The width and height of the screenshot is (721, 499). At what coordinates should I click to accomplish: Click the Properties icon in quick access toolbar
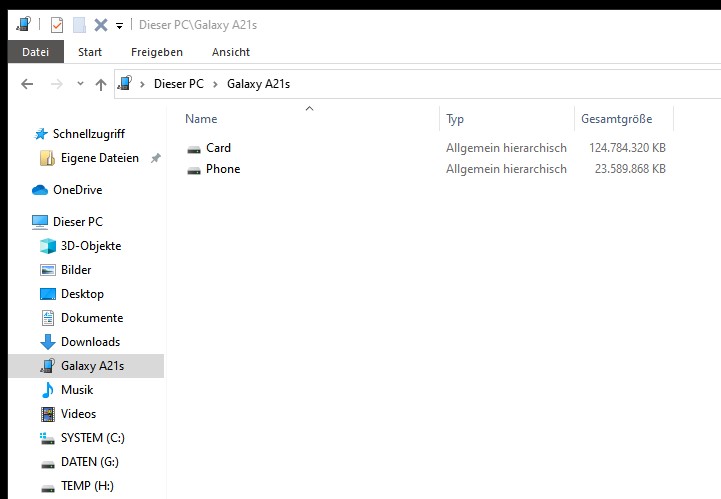click(x=57, y=25)
